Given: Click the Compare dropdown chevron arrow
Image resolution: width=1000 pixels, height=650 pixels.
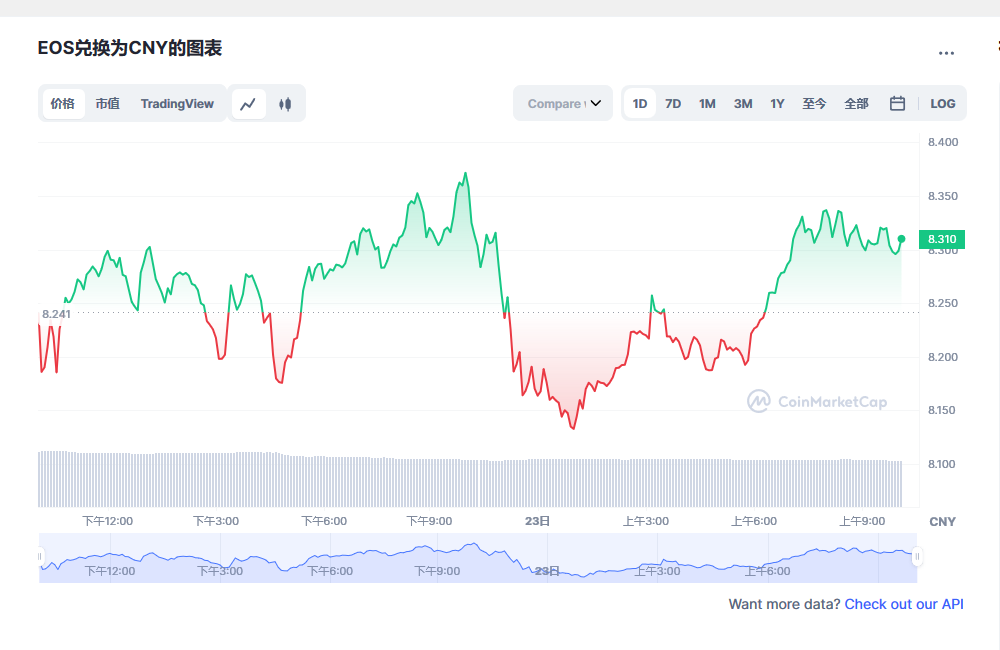Looking at the screenshot, I should pyautogui.click(x=596, y=103).
